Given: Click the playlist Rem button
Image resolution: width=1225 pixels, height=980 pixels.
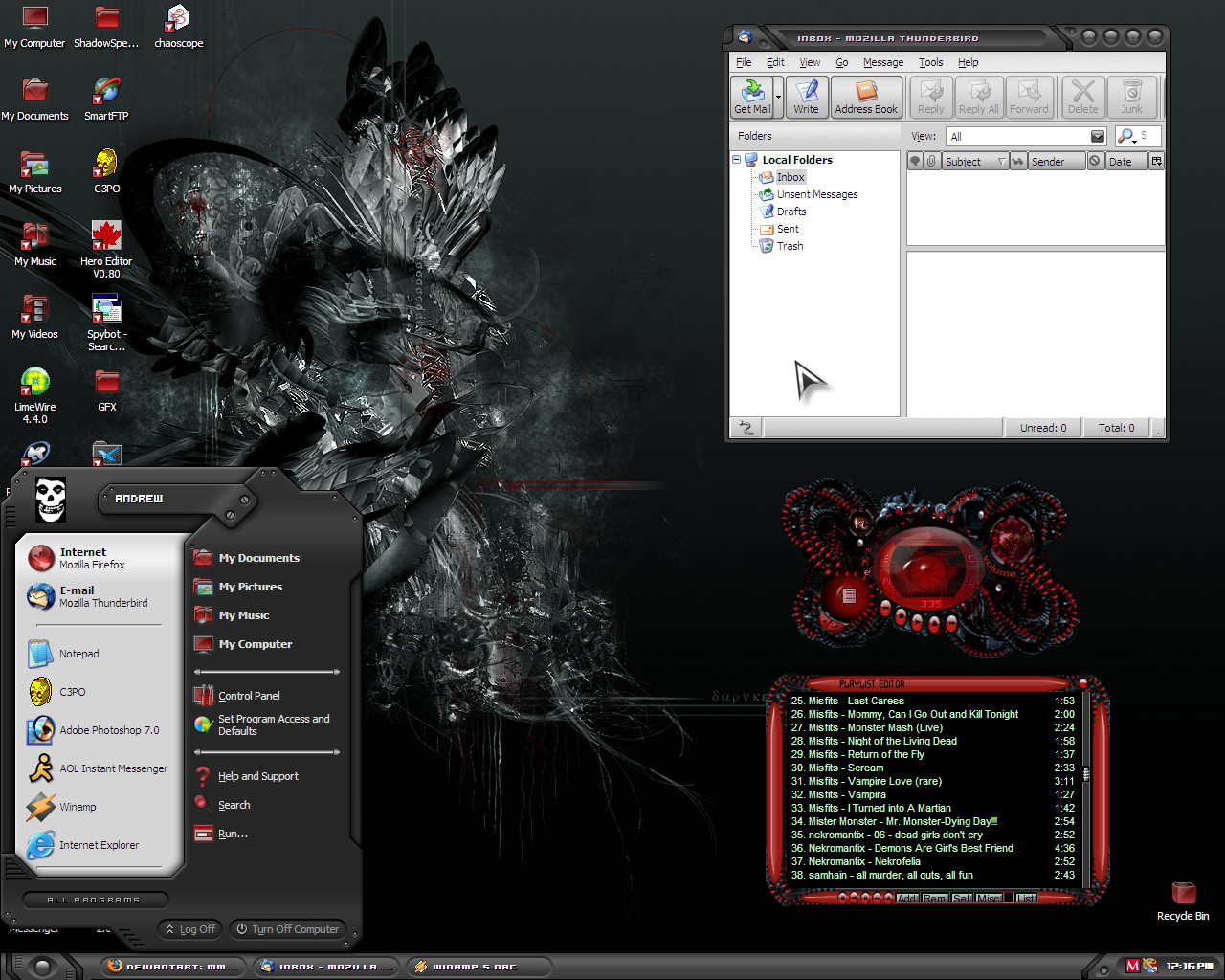Looking at the screenshot, I should point(935,898).
